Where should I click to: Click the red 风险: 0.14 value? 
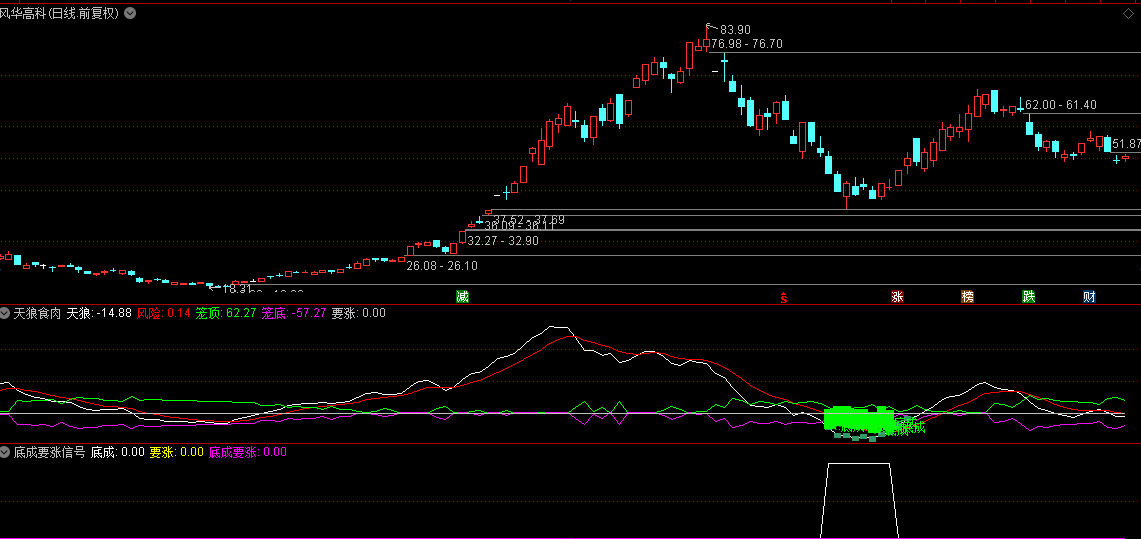(x=164, y=314)
